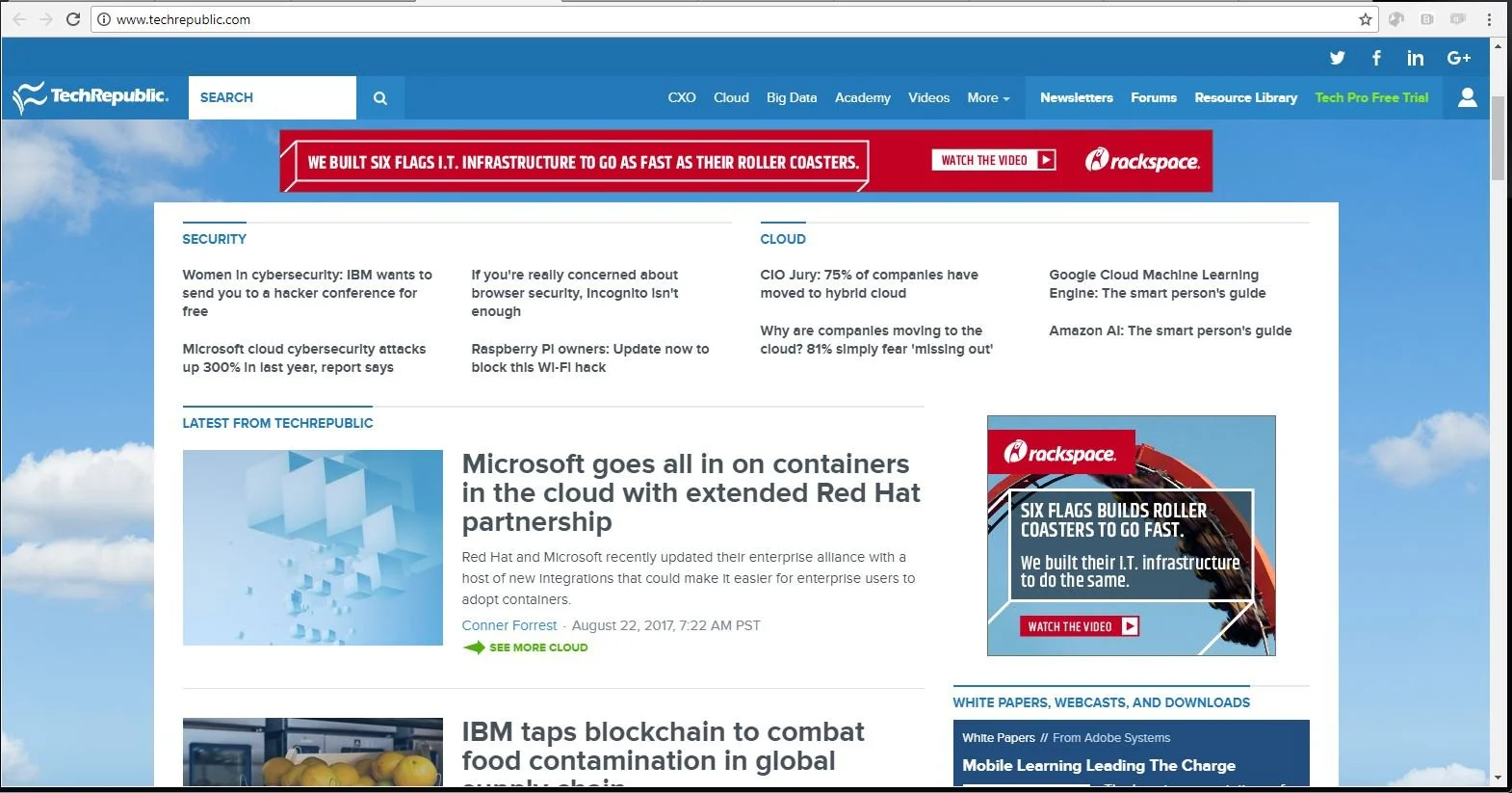
Task: Bookmark this page with the star icon
Action: pos(1365,19)
